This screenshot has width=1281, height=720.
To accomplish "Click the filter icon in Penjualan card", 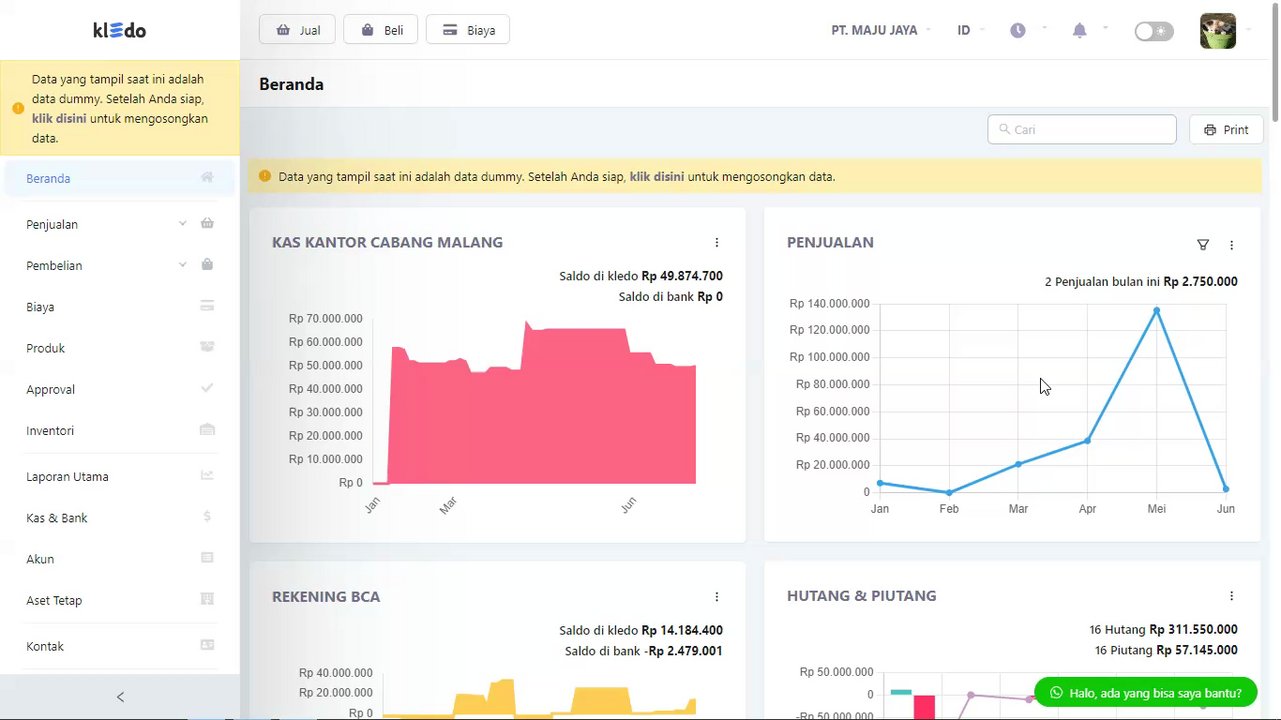I will pos(1203,244).
